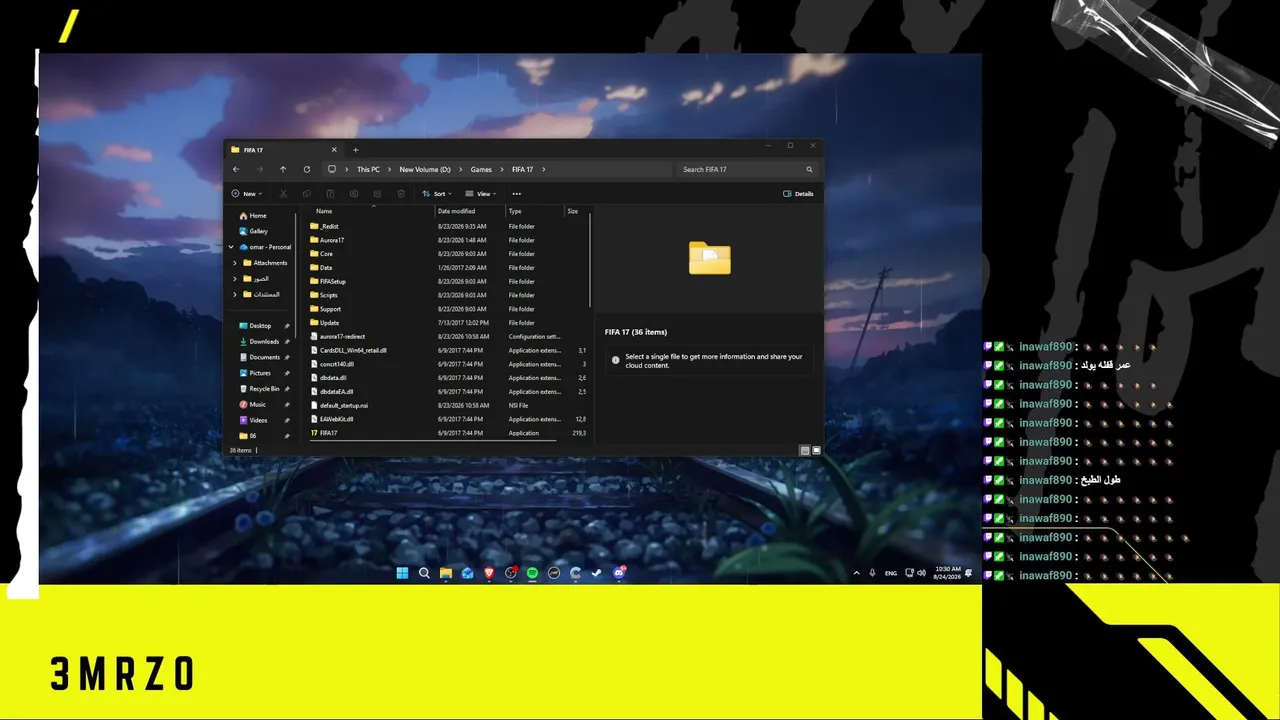Click the file list vertical scrollbar
1280x720 pixels.
pos(591,260)
